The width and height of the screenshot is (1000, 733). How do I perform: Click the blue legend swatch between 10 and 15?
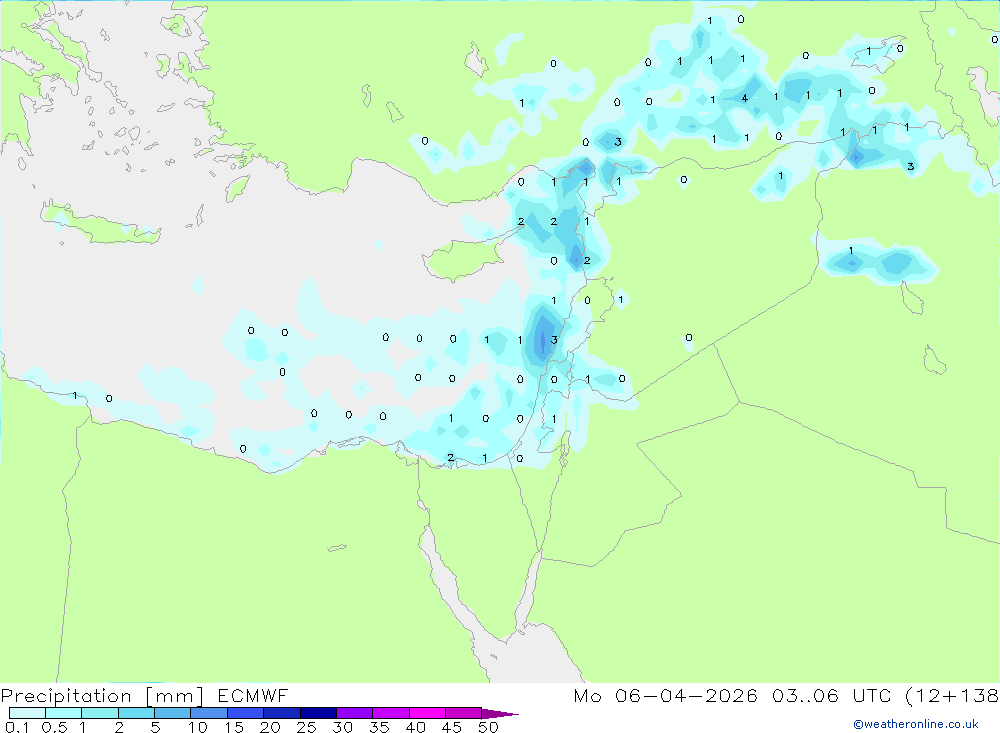[x=209, y=713]
